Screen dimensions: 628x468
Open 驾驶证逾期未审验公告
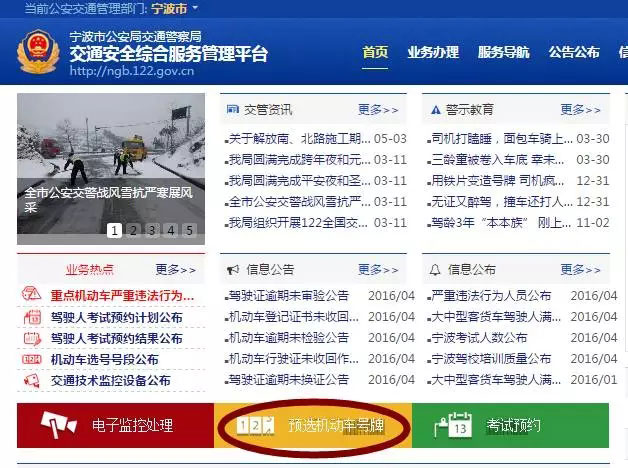[x=289, y=296]
